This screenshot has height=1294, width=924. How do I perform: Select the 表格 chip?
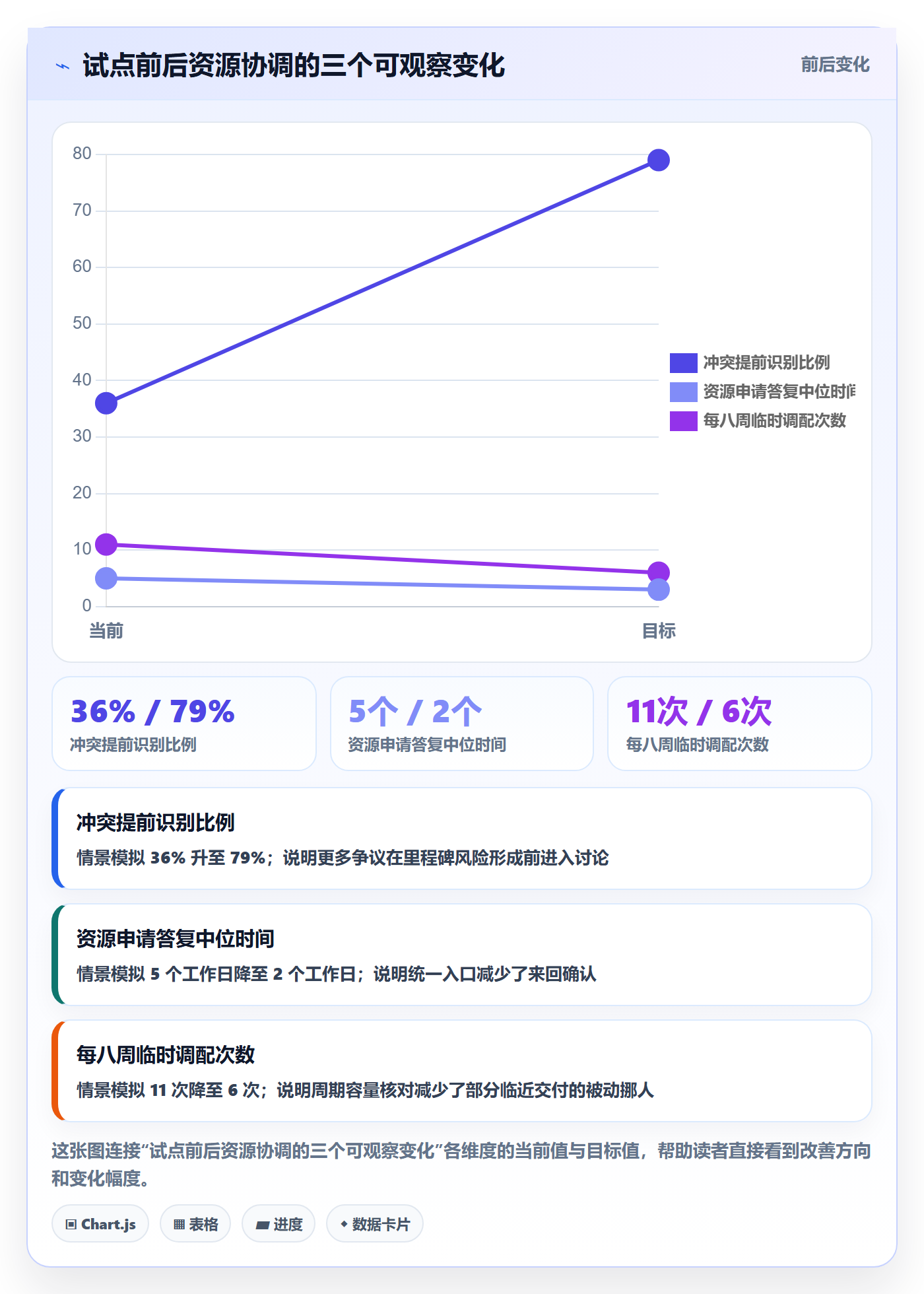click(x=195, y=1224)
